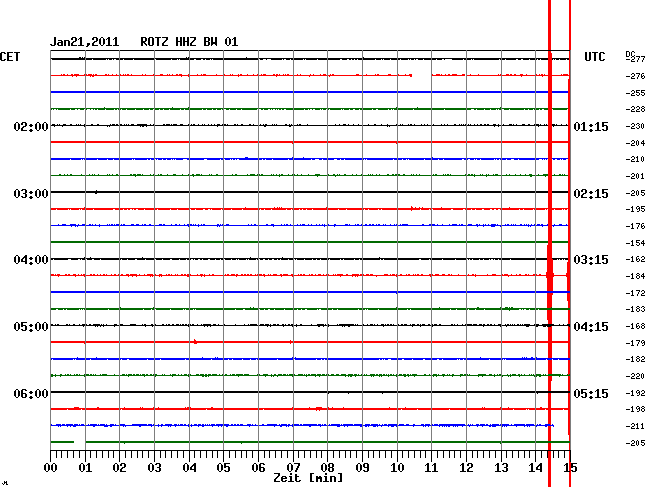Image resolution: width=650 pixels, height=494 pixels.
Task: Click the minute tick label '02'
Action: (119, 468)
